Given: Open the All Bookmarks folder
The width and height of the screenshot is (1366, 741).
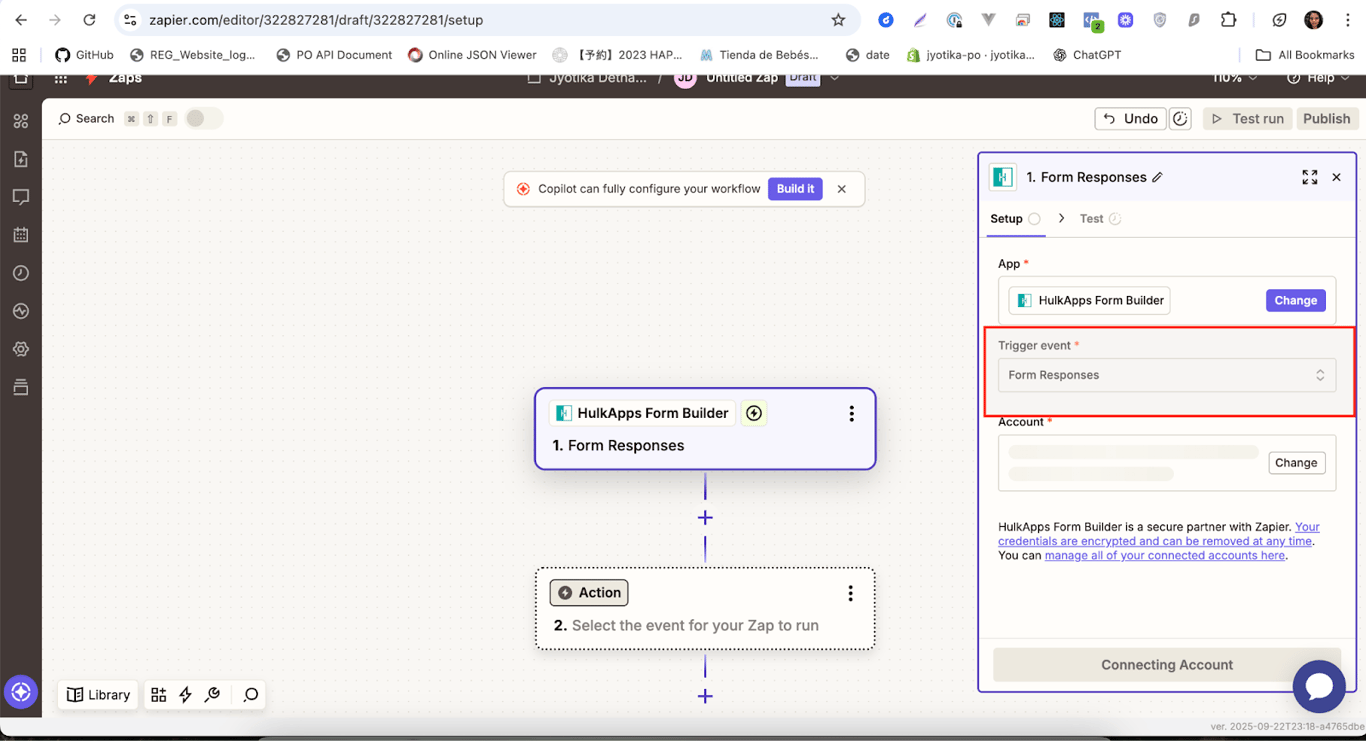Looking at the screenshot, I should pos(1305,55).
